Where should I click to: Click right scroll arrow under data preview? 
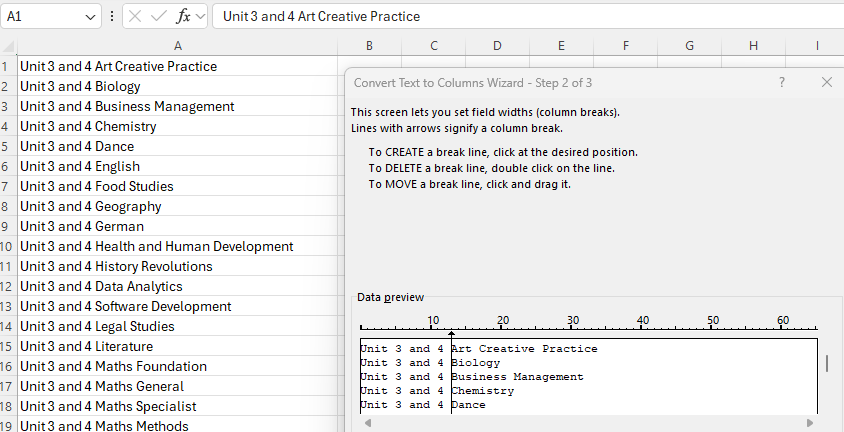[809, 423]
